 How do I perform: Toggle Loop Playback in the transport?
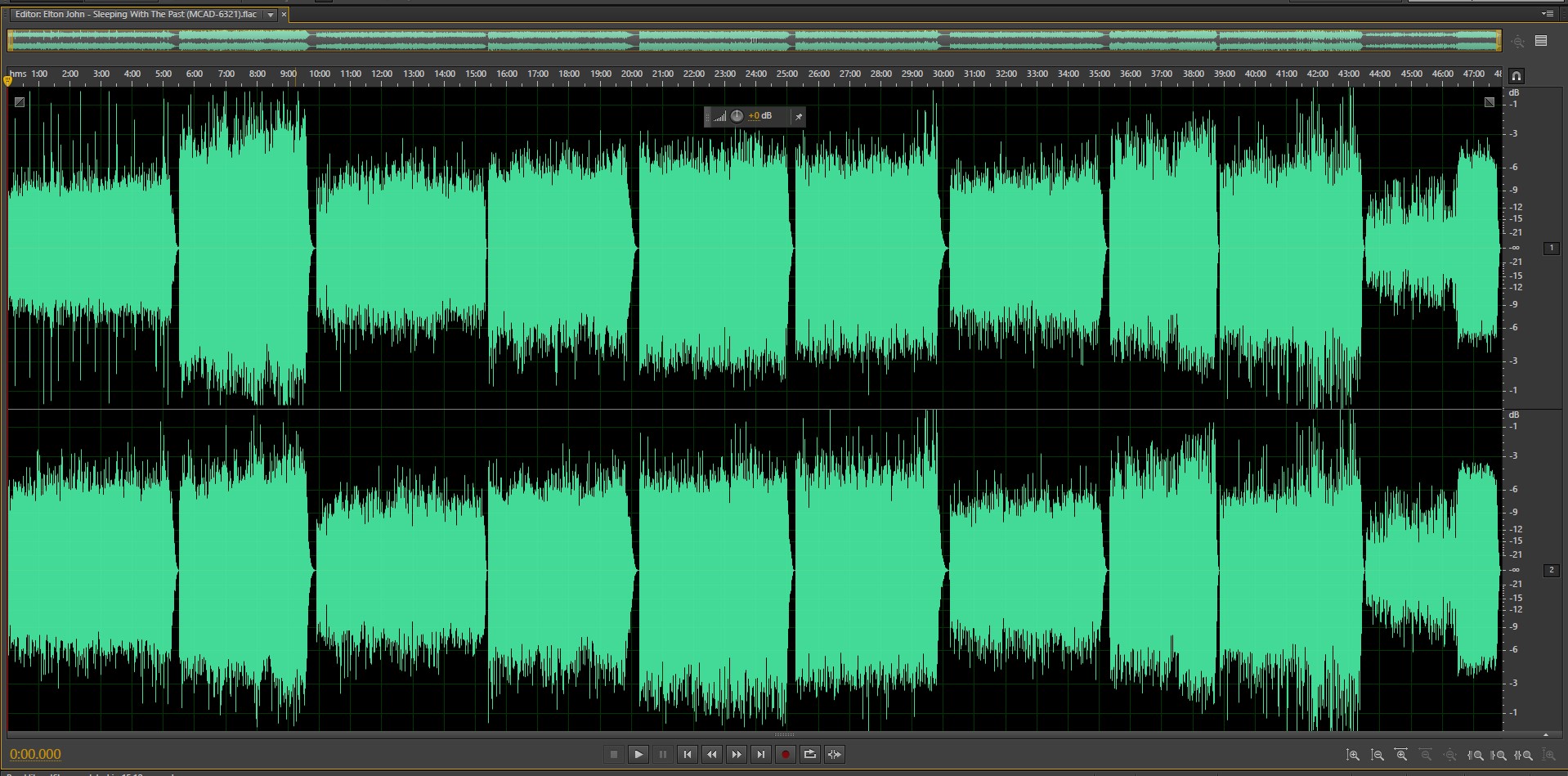[810, 754]
